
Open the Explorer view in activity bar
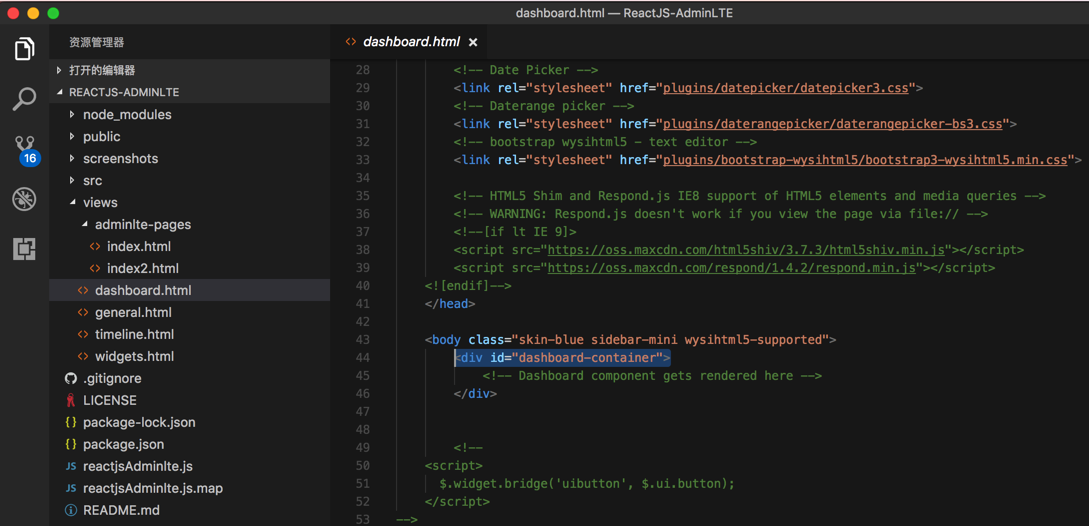(24, 48)
